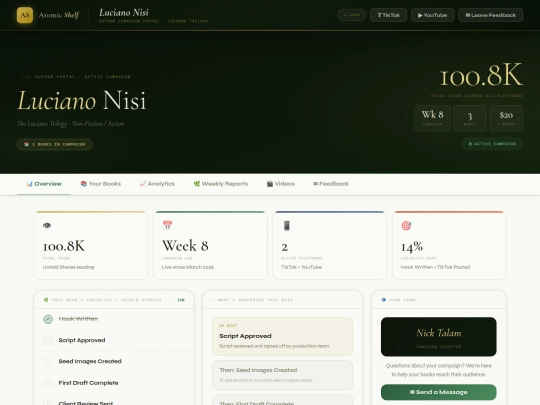The image size is (540, 405).
Task: Click the calendar icon on Week 8 card
Action: (x=167, y=225)
